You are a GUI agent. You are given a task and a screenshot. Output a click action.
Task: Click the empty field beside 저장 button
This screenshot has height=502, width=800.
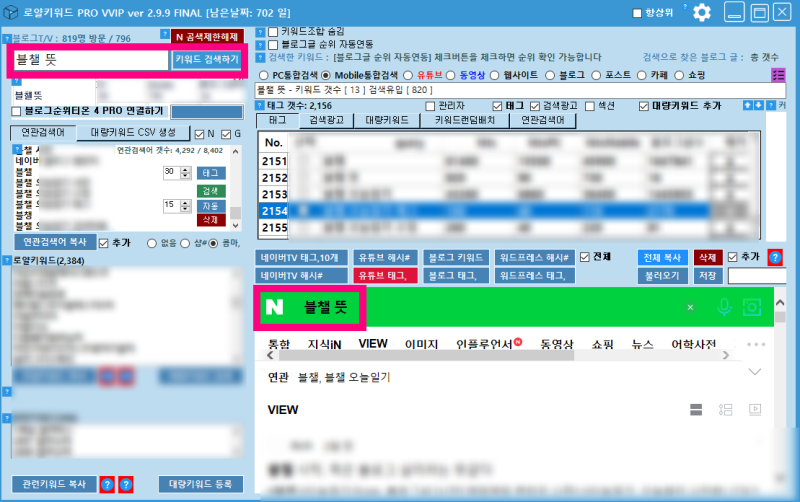coord(757,276)
